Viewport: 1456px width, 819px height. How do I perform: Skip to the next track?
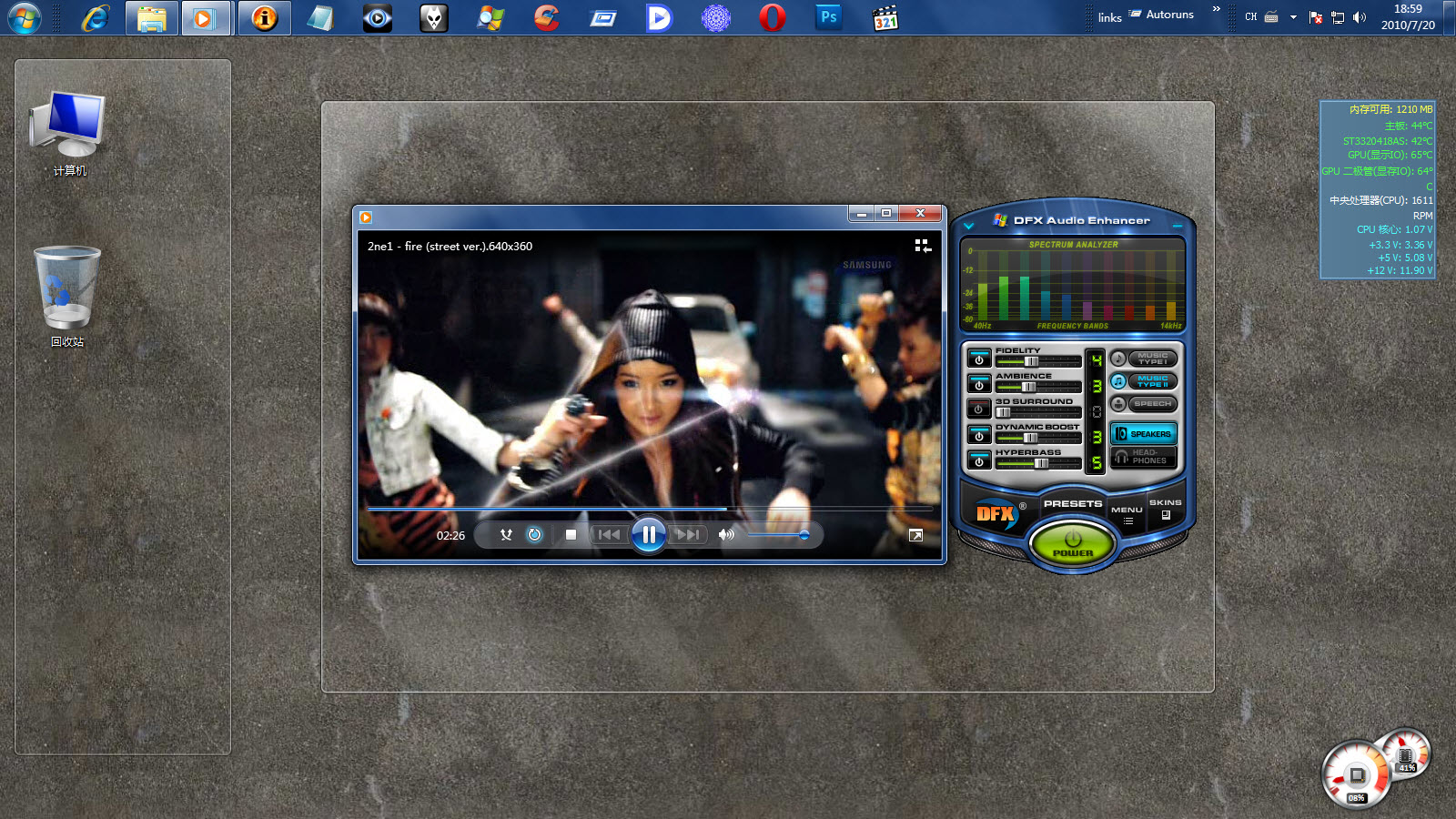(x=688, y=535)
